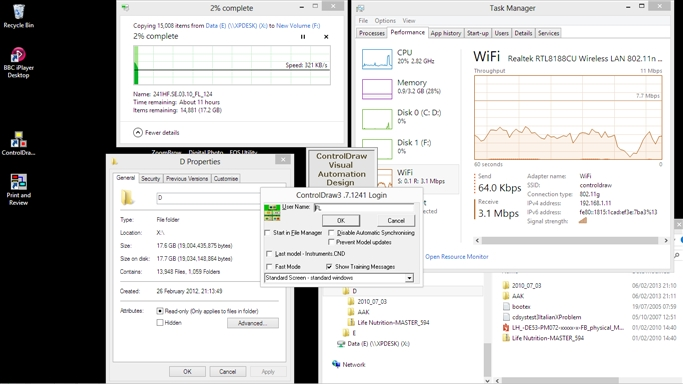683x384 pixels.
Task: Click the User Name input field
Action: coord(364,207)
